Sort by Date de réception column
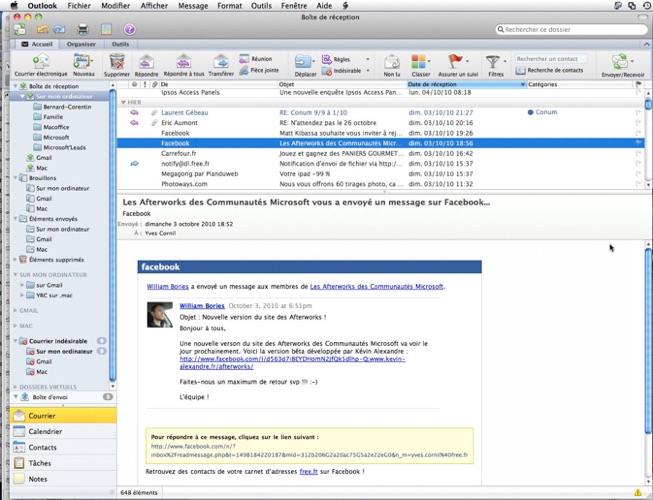The width and height of the screenshot is (653, 500). click(466, 84)
